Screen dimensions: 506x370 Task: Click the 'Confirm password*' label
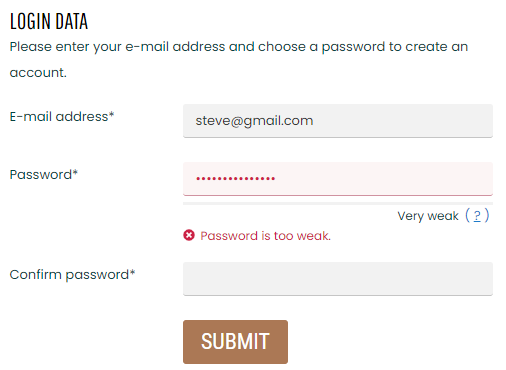point(72,275)
